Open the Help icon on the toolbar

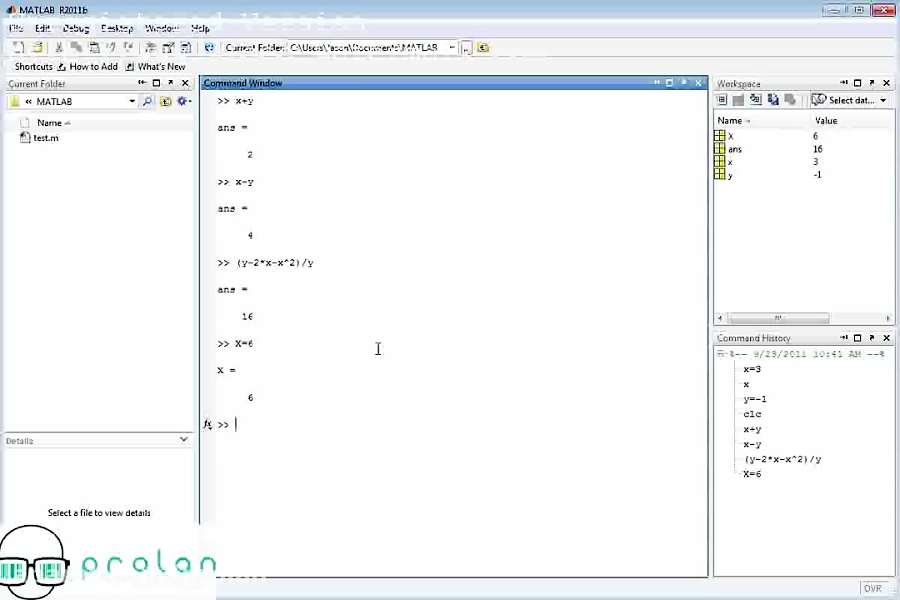210,46
